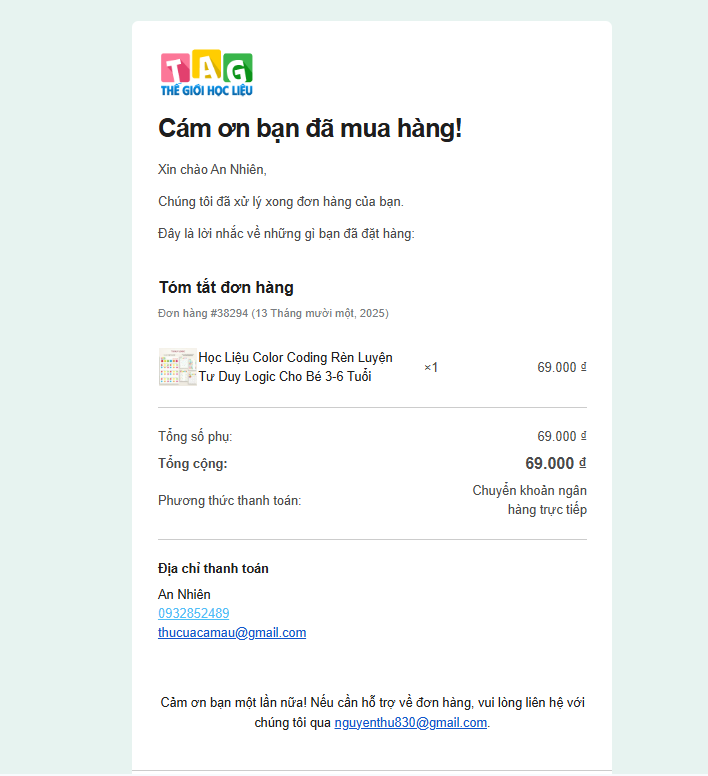This screenshot has width=708, height=776.
Task: Click the nguyenthu830@gmail.com support email link
Action: point(410,722)
